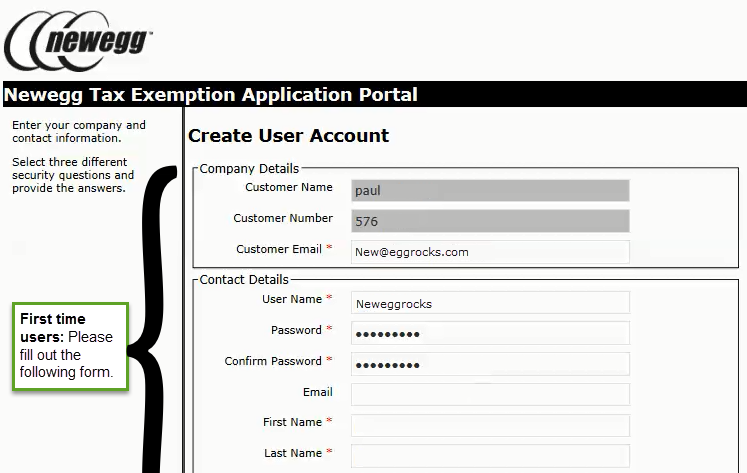
Task: Click the 'Enter your company and contact information' text
Action: (x=79, y=131)
